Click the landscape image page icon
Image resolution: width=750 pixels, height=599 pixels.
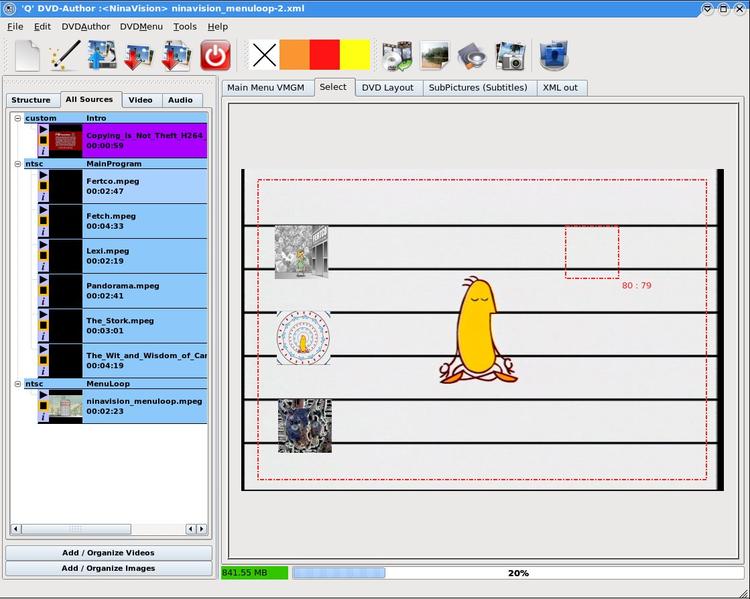tap(434, 55)
